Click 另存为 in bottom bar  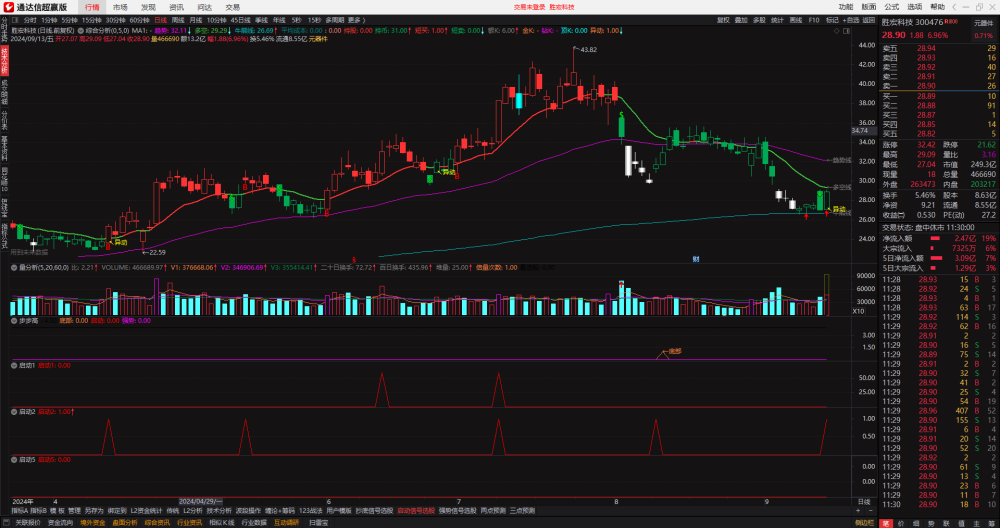click(94, 511)
